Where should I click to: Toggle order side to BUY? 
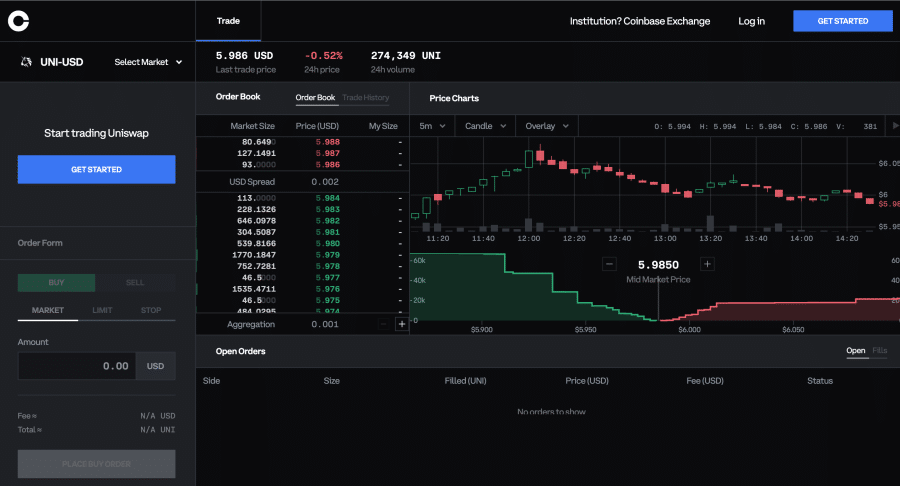tap(56, 282)
